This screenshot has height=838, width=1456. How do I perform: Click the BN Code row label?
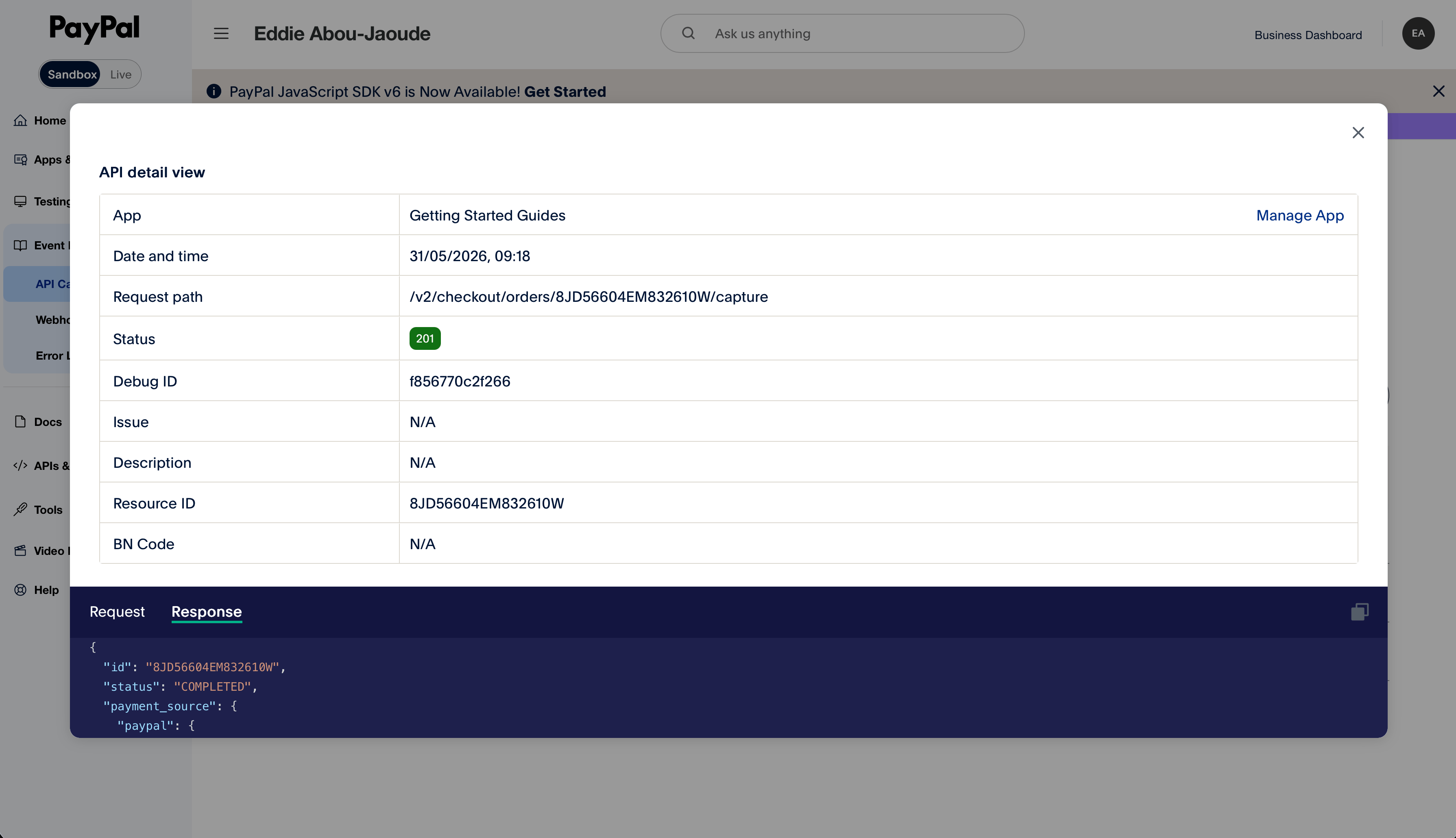point(143,544)
